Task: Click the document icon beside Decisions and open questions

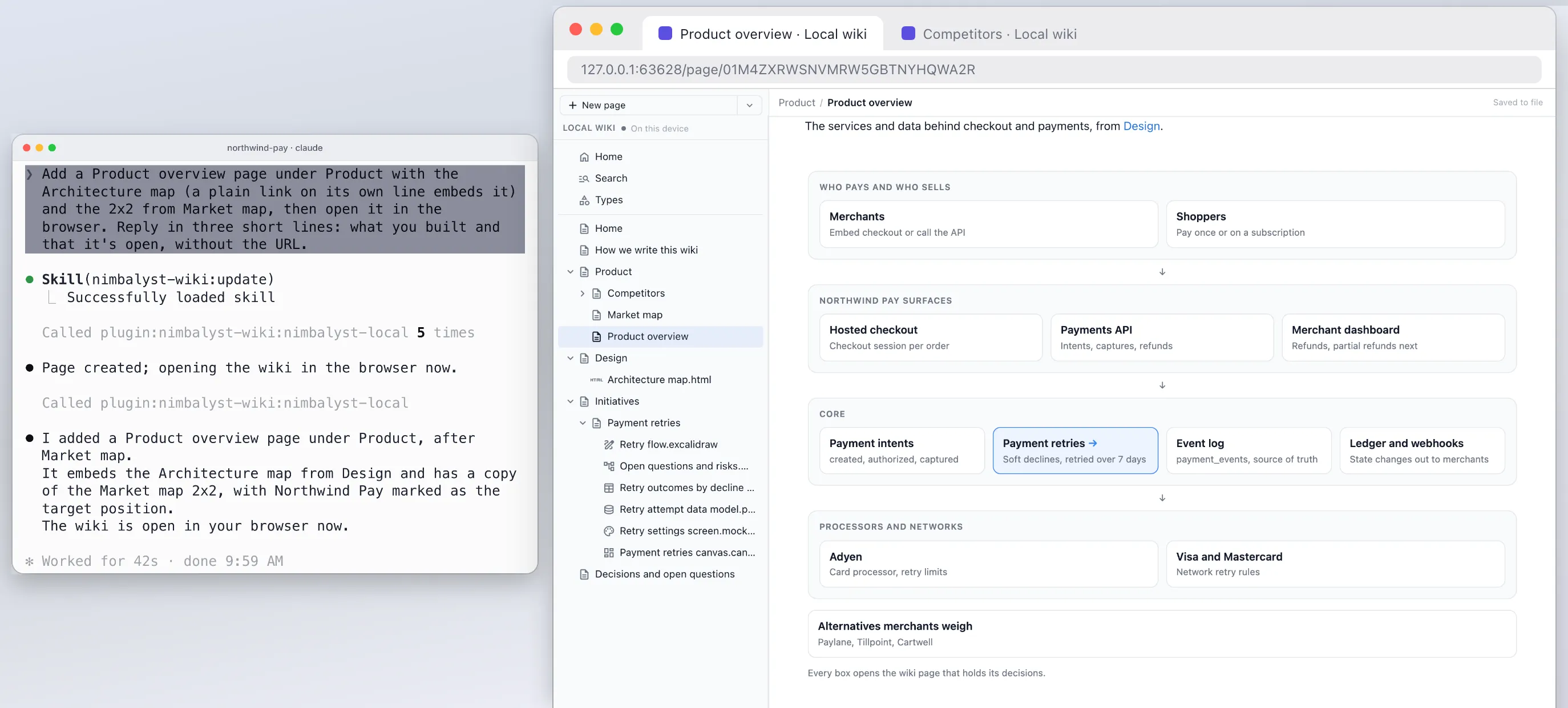Action: (584, 574)
